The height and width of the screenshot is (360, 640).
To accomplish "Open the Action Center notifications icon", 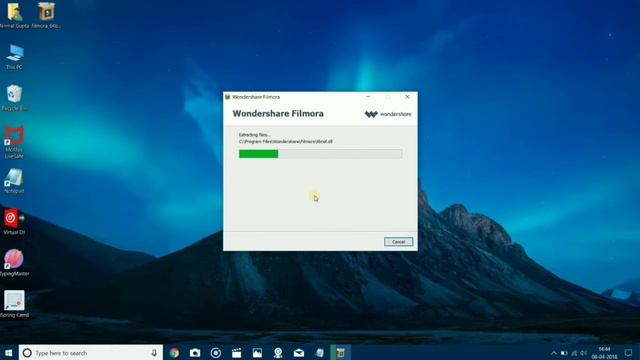I will pyautogui.click(x=629, y=353).
